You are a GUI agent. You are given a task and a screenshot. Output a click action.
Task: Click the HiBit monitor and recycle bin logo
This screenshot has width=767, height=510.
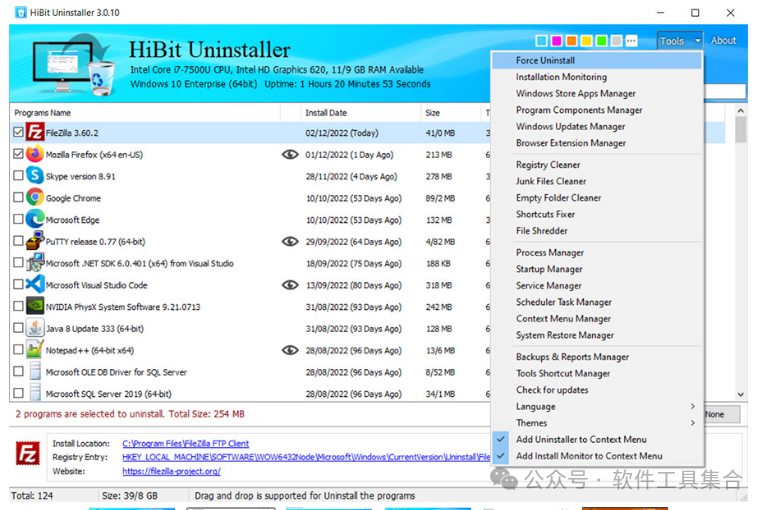(x=73, y=64)
